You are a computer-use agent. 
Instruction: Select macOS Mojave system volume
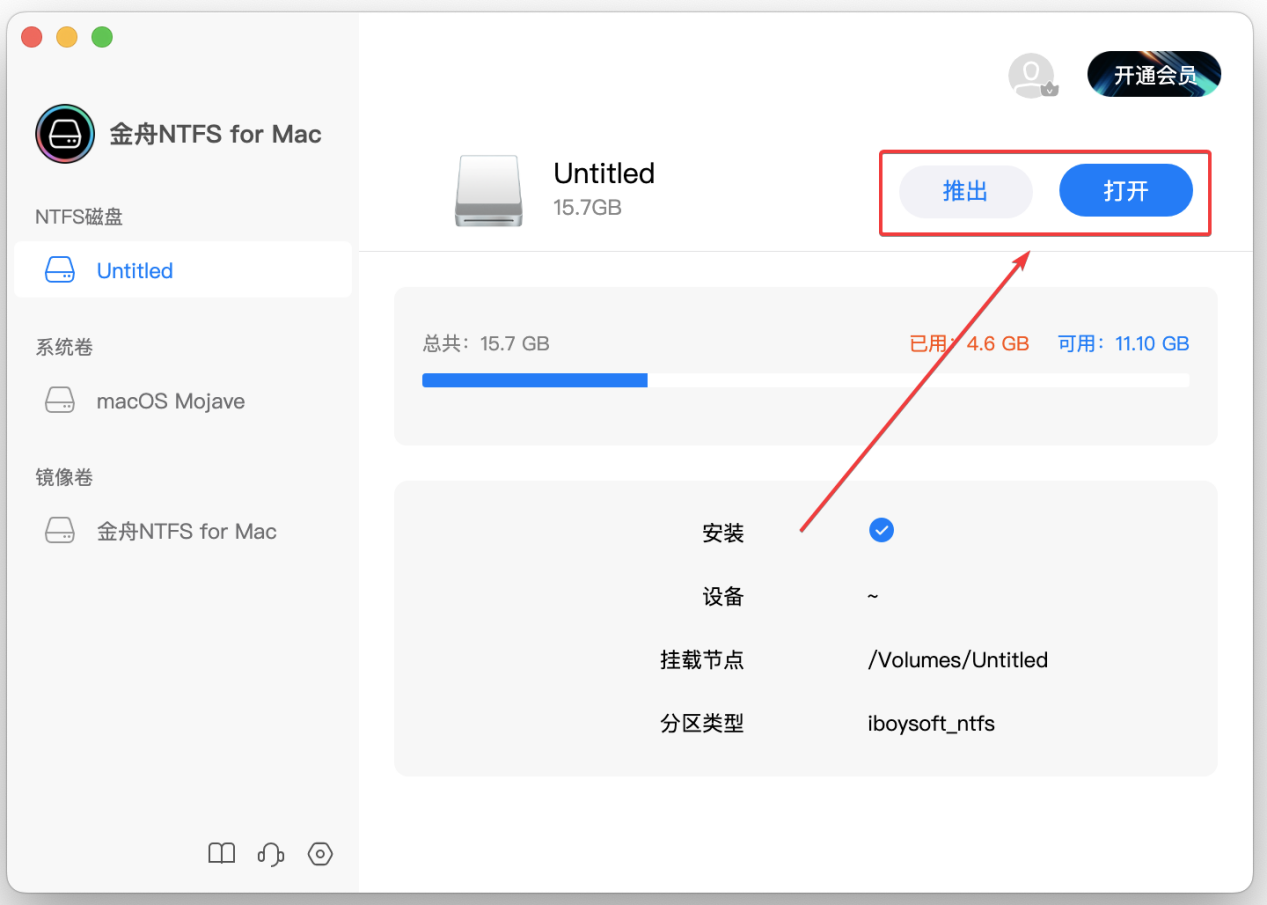pyautogui.click(x=183, y=401)
